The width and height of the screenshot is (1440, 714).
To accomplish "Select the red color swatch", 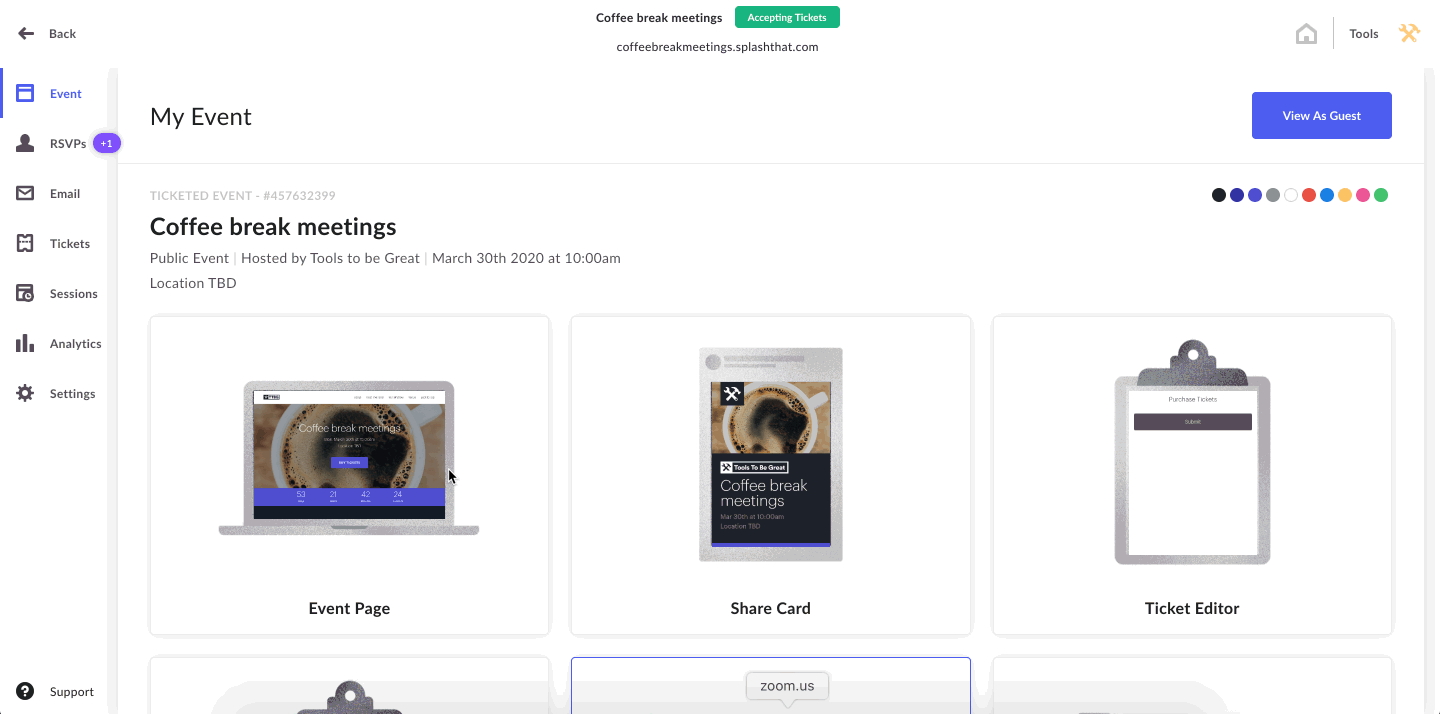I will [1309, 195].
